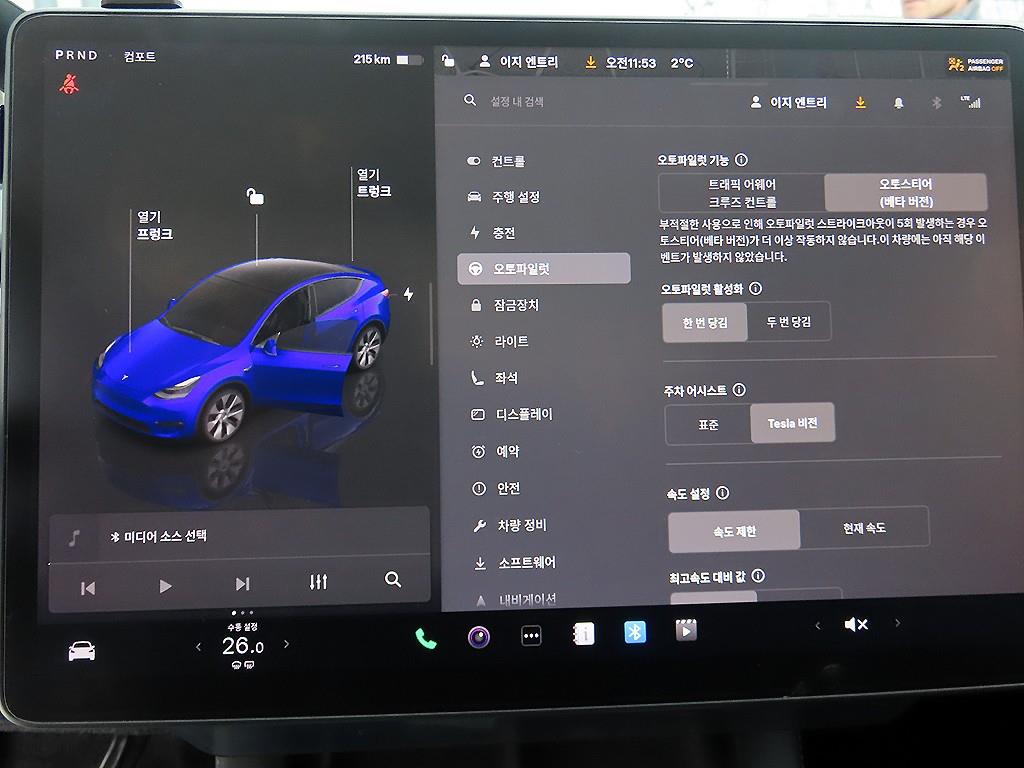Image resolution: width=1024 pixels, height=768 pixels.
Task: Switch 주차 어시스트 to 표준
Action: point(708,424)
